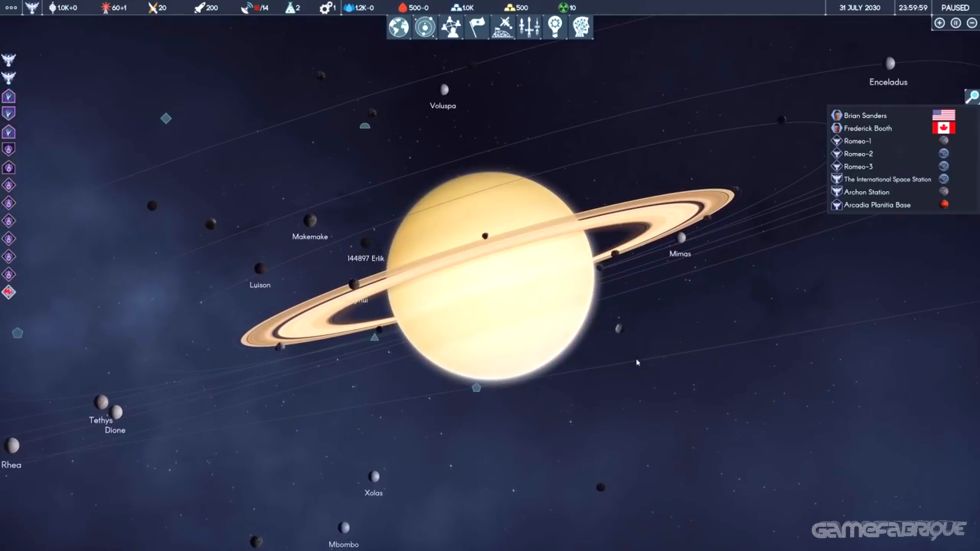Click the red Mars icon on Arcadia row
Screen dimensions: 980x551
click(944, 204)
